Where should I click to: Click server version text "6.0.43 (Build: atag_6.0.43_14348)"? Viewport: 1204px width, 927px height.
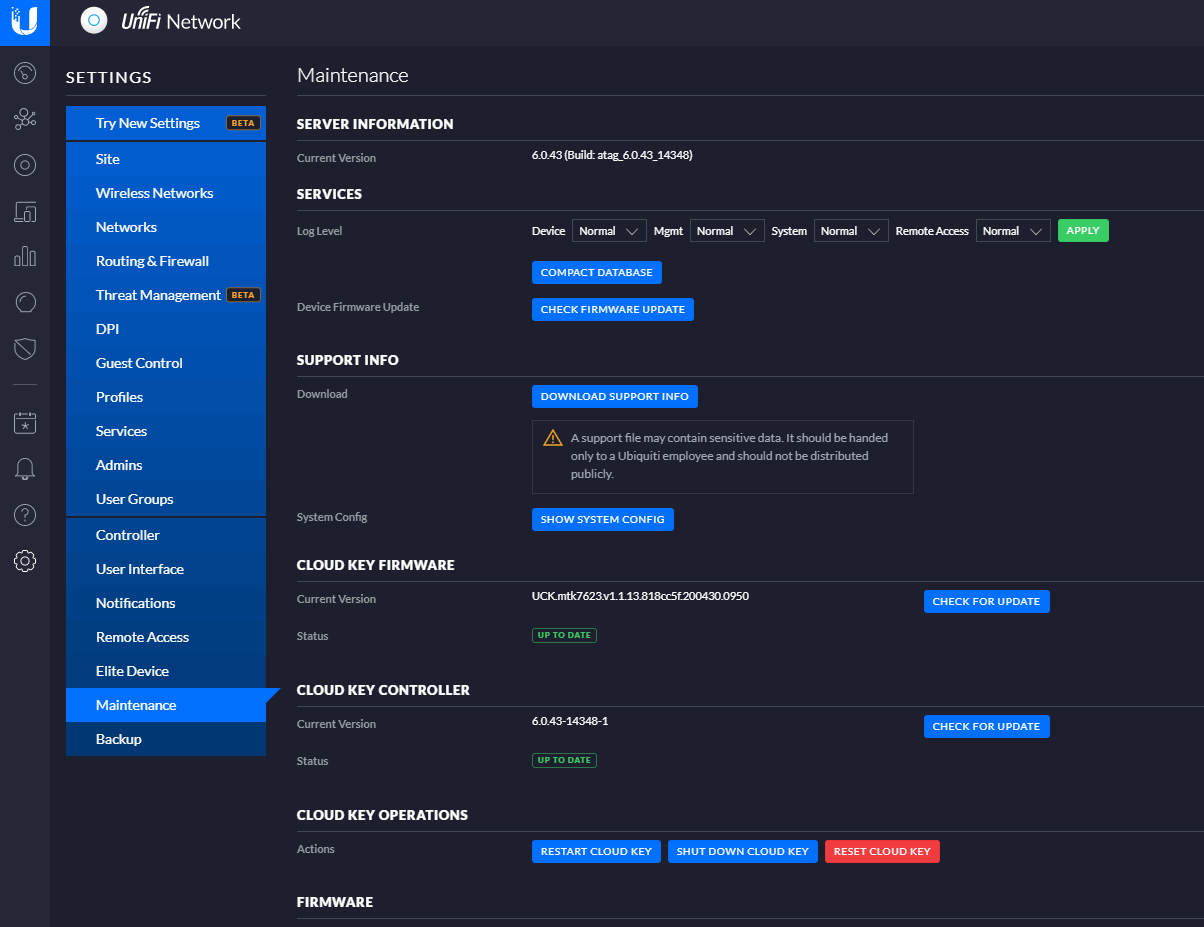[x=612, y=156]
